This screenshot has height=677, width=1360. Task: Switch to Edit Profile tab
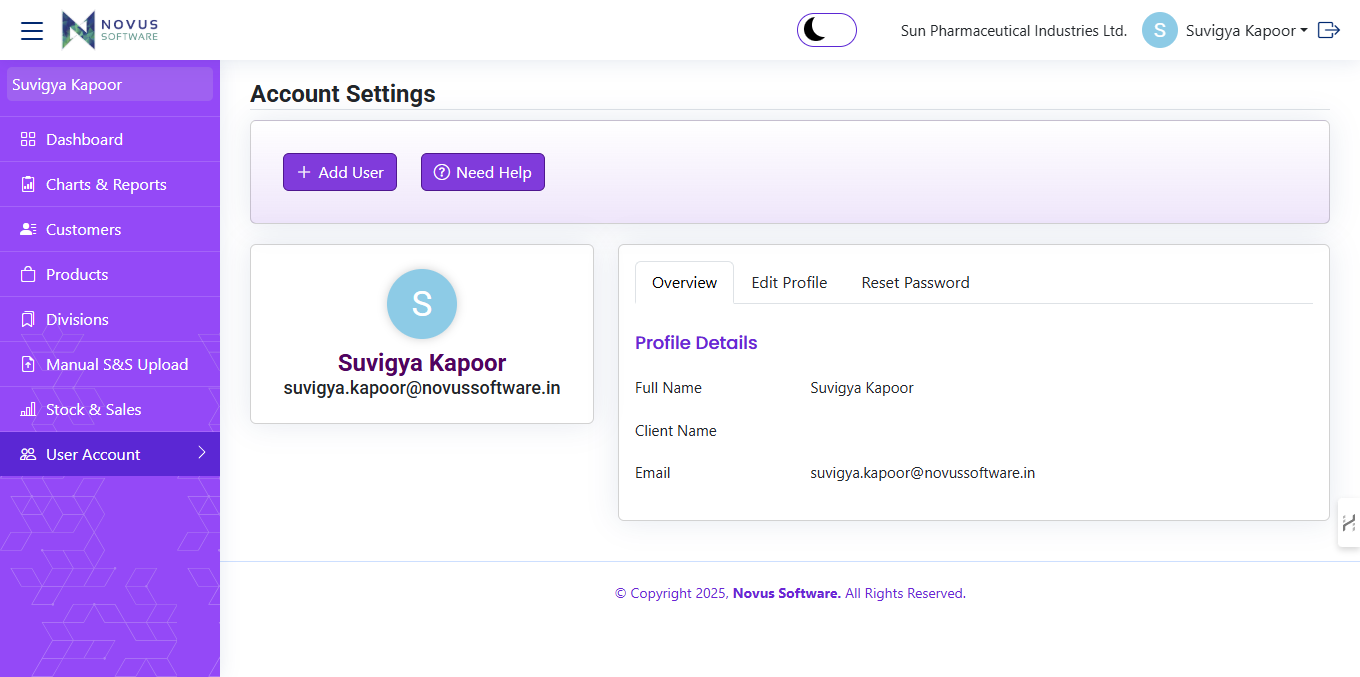[x=789, y=282]
